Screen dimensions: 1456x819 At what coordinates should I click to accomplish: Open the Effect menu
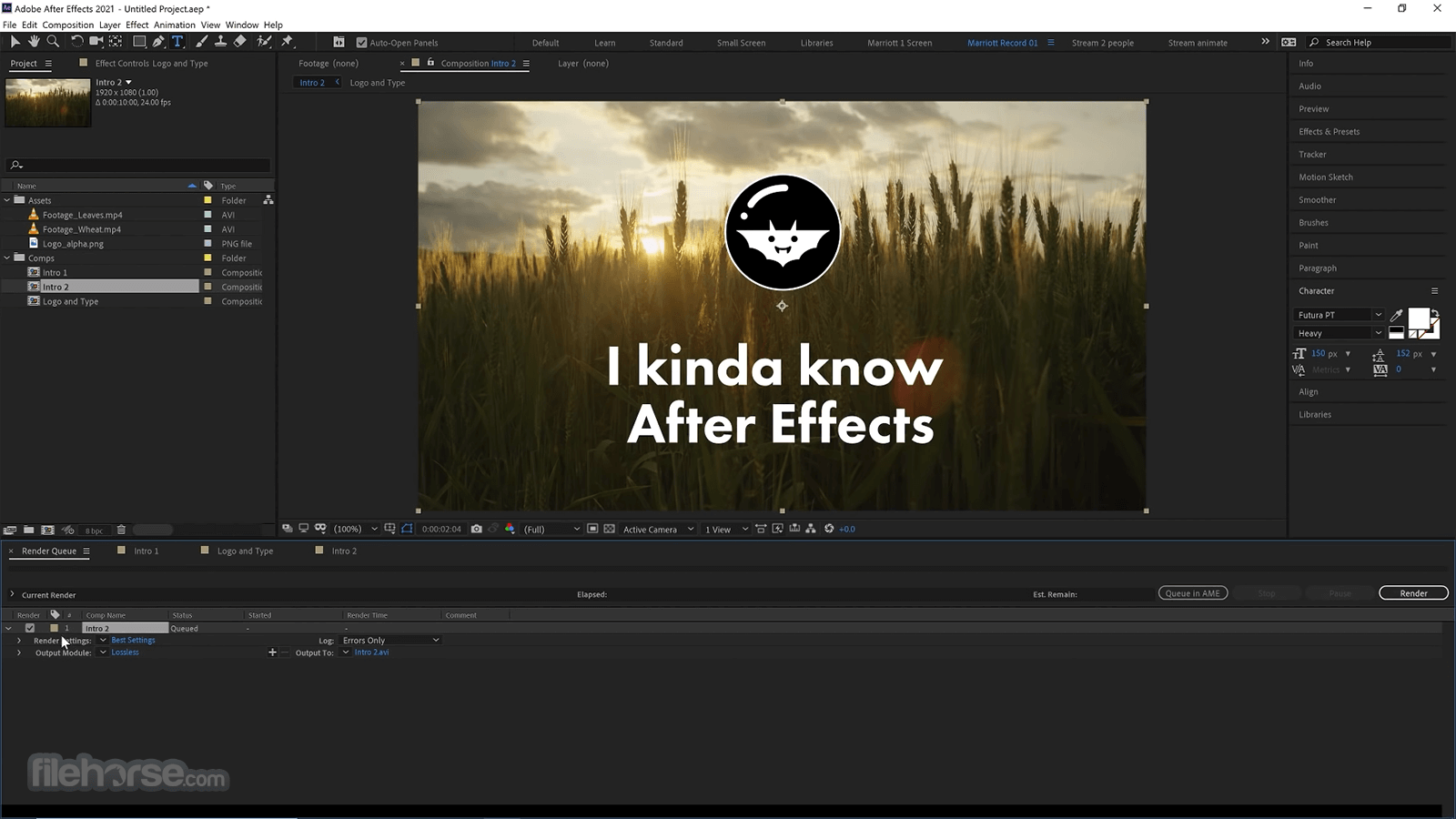136,25
